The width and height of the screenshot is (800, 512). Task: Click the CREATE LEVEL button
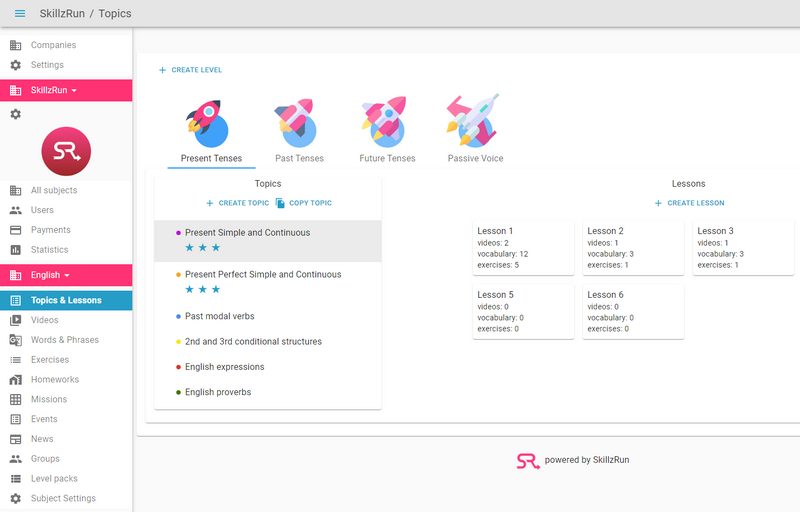(x=190, y=70)
